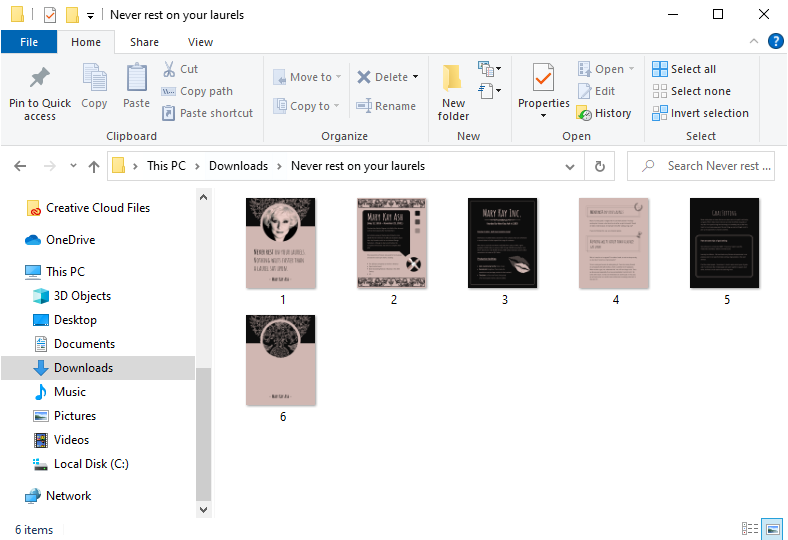Open Network in navigation pane
The height and width of the screenshot is (540, 788).
[58, 496]
